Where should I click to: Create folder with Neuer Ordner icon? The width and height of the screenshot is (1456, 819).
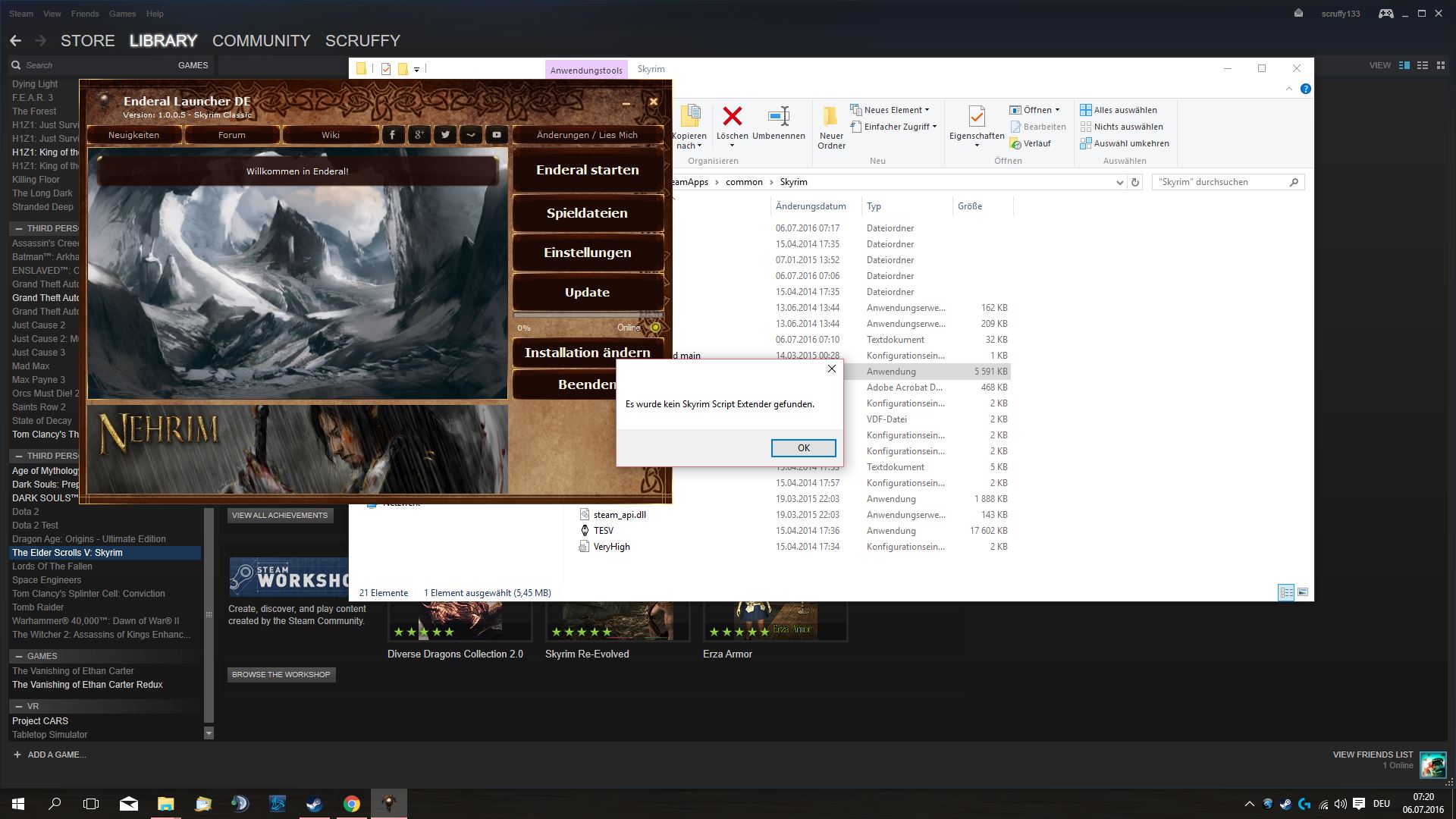(x=831, y=117)
